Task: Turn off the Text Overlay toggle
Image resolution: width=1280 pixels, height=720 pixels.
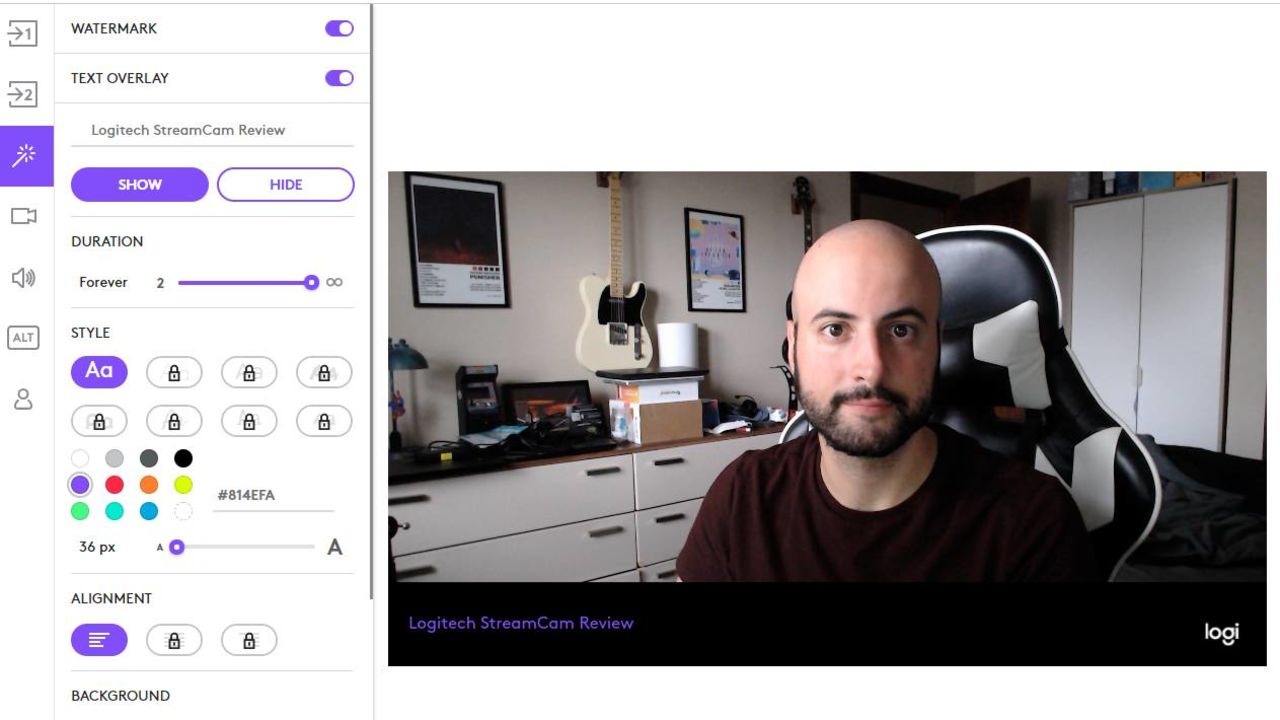Action: pos(340,78)
